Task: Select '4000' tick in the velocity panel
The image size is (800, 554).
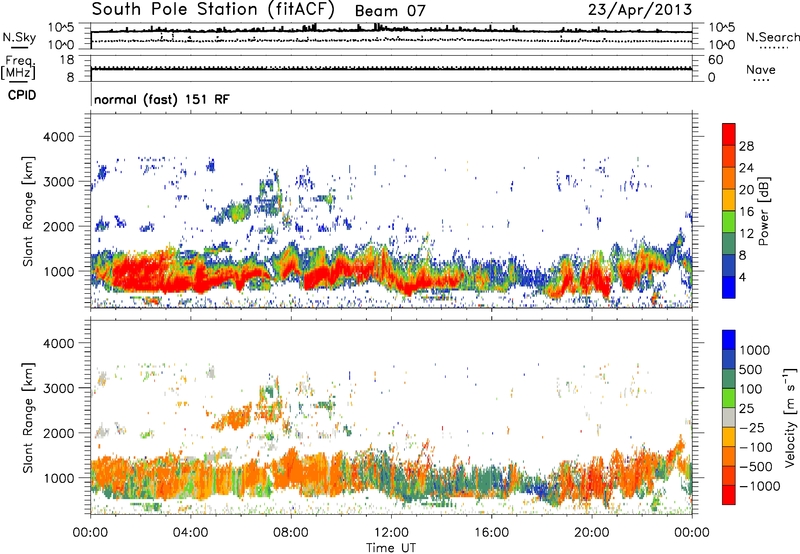Action: point(58,343)
